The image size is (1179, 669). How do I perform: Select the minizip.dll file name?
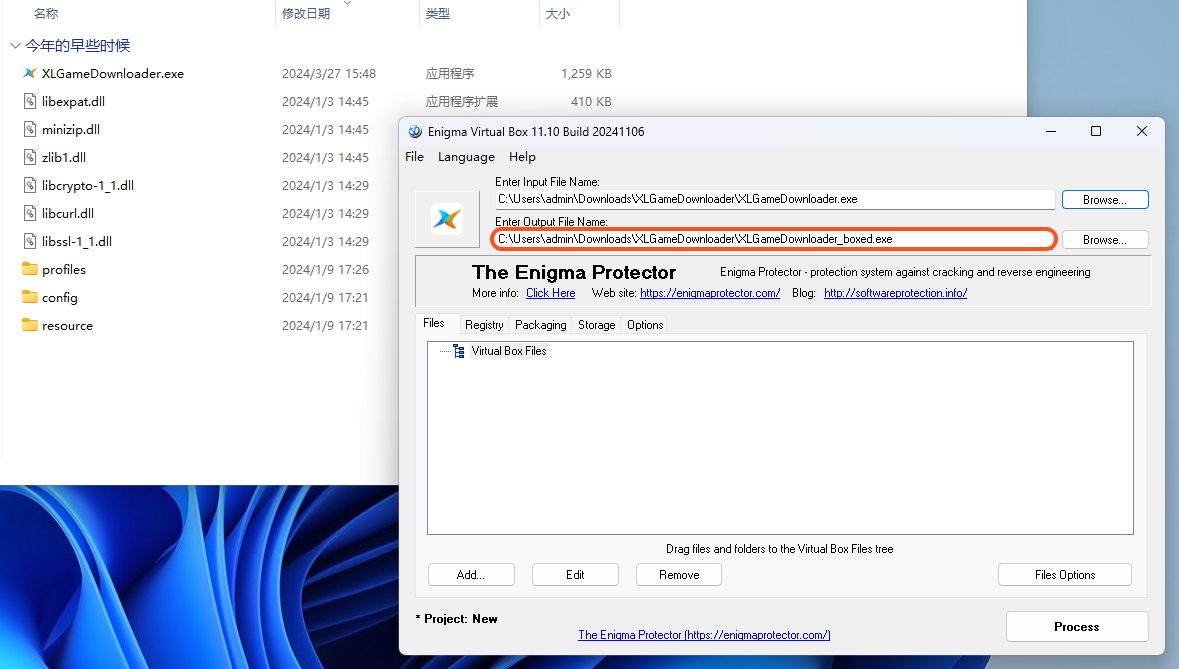click(71, 129)
